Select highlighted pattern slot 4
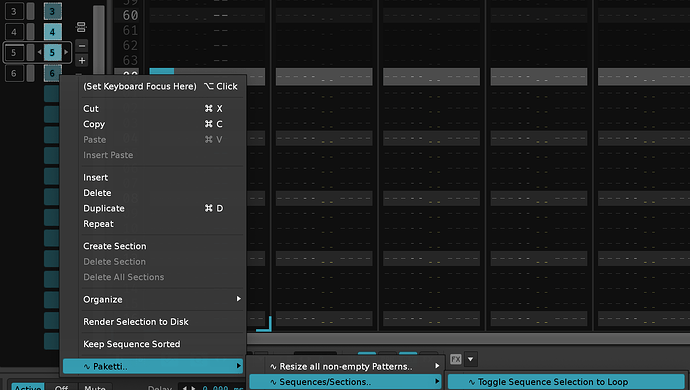Viewport: 690px width, 390px height. 52,32
